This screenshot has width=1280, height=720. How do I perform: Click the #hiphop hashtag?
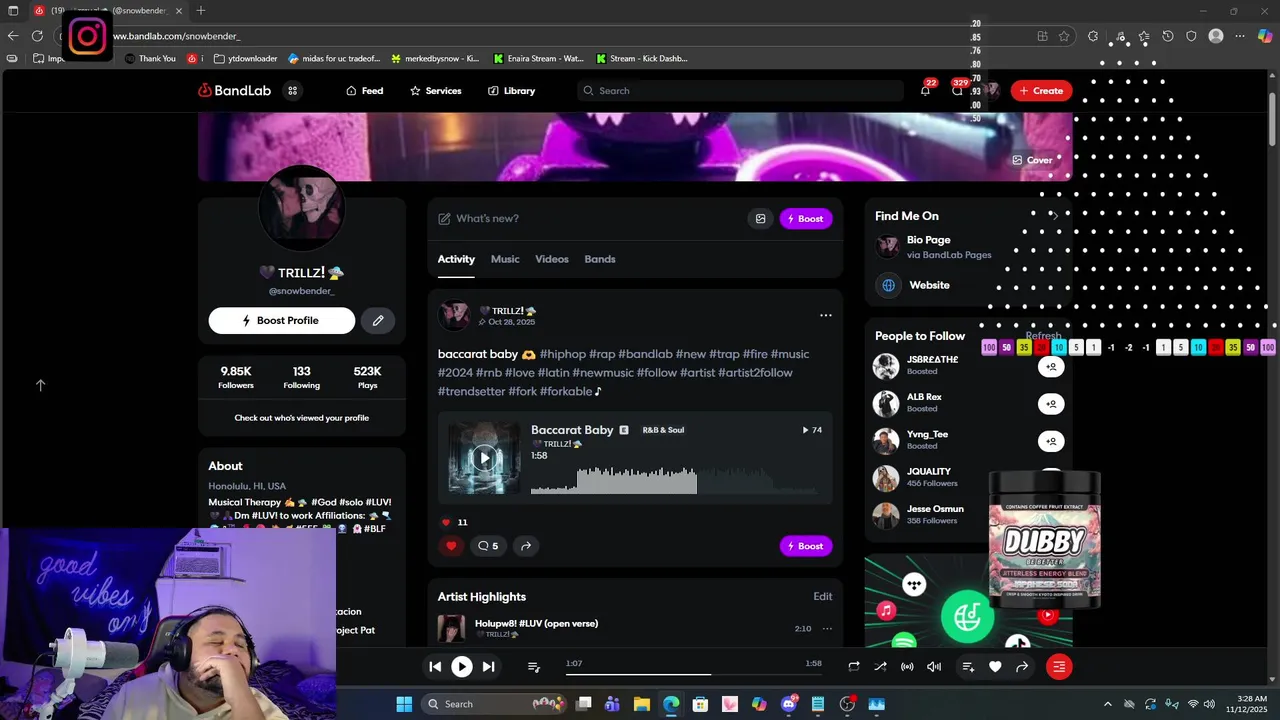pos(562,354)
